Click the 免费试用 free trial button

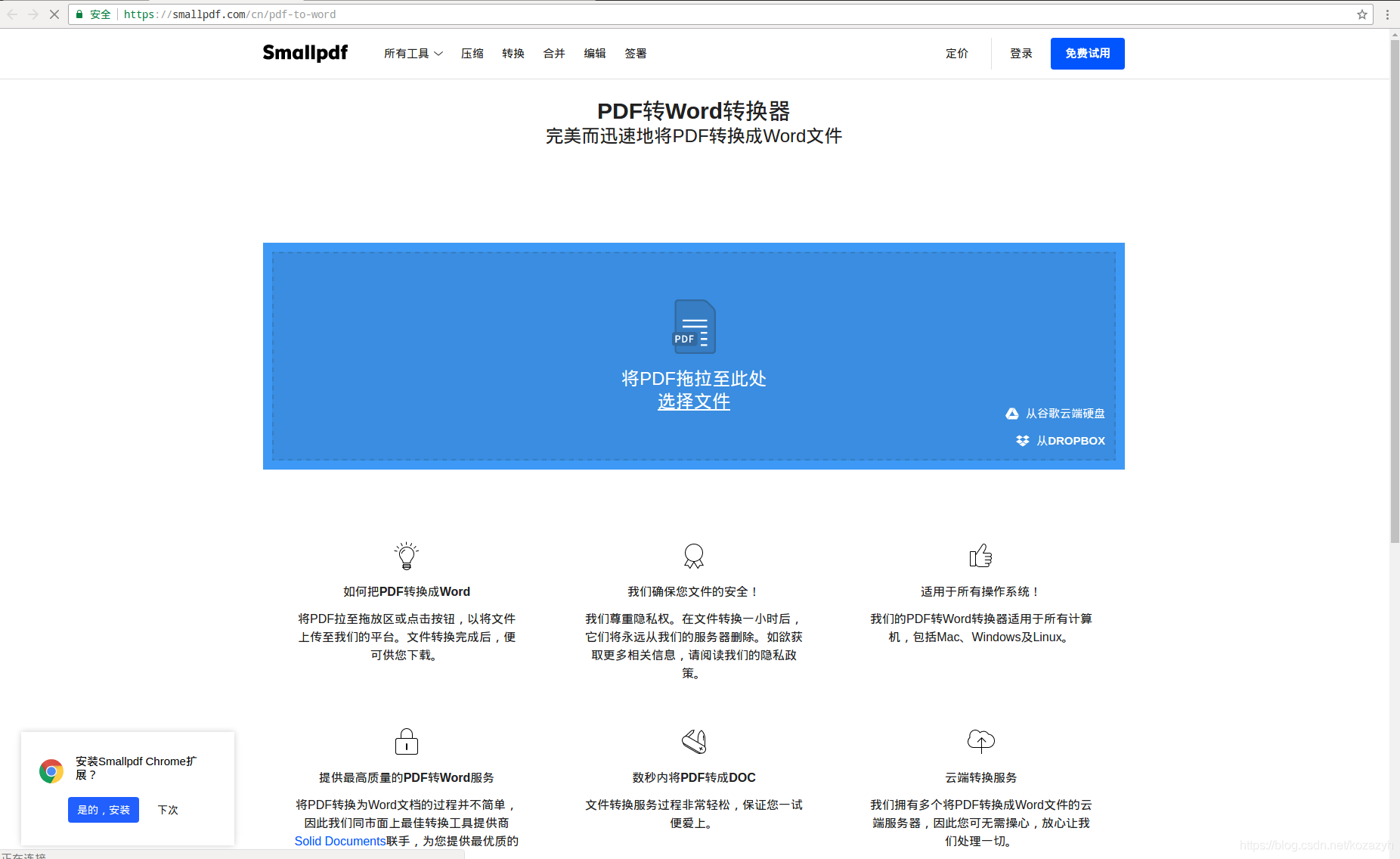click(1088, 54)
